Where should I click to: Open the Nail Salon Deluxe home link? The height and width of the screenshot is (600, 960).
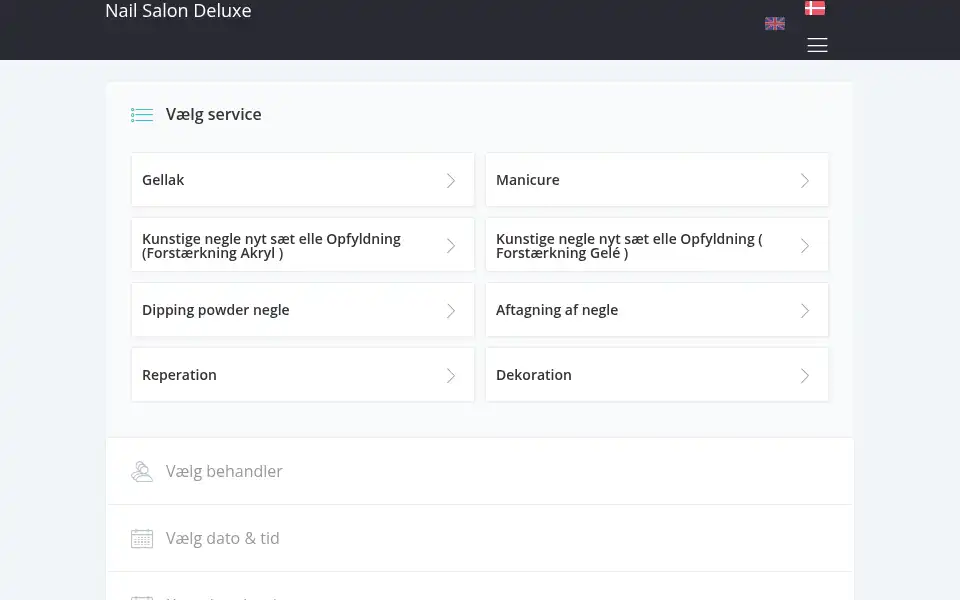(x=178, y=10)
